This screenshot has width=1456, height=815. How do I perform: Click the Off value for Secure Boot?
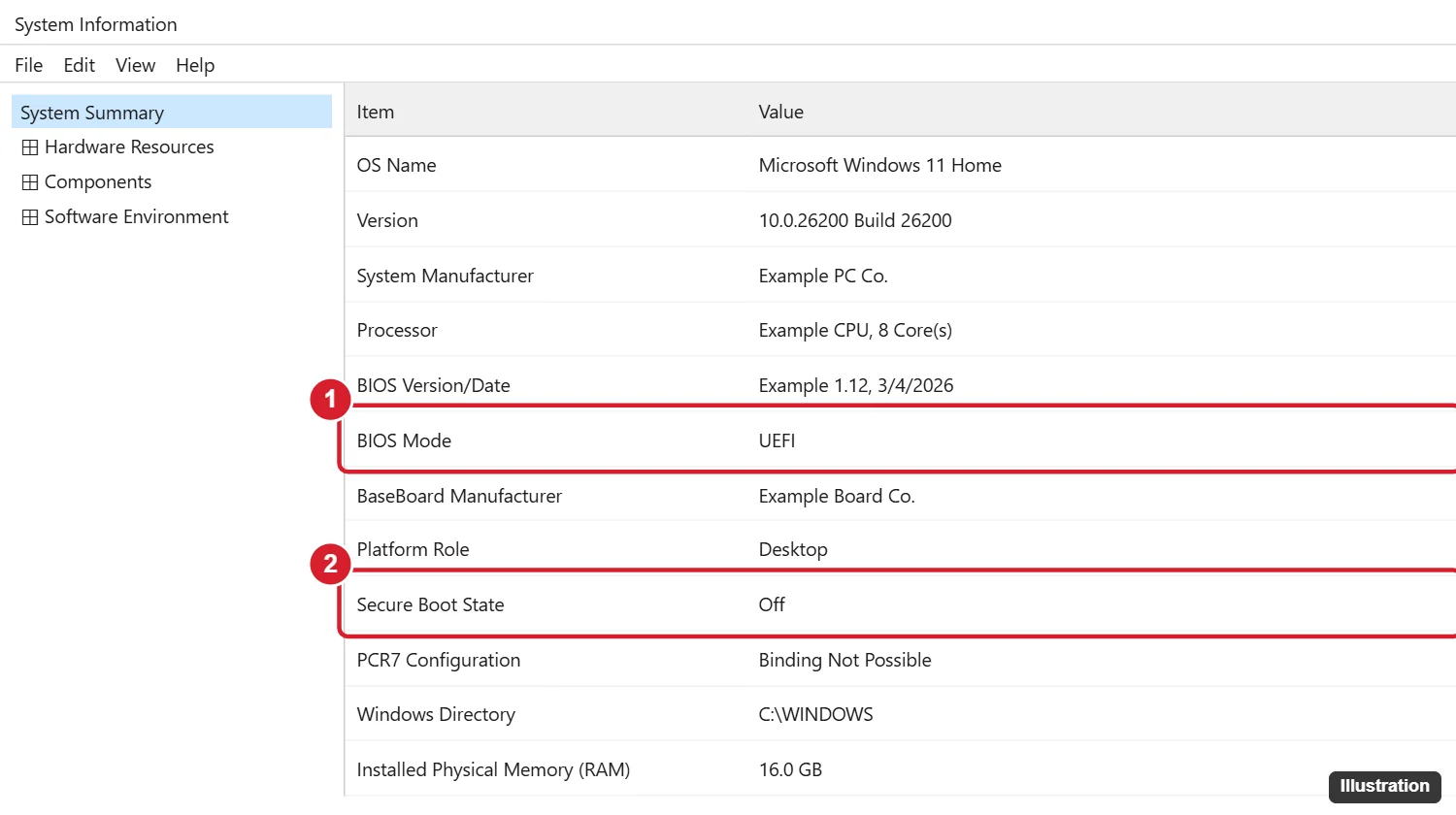772,604
